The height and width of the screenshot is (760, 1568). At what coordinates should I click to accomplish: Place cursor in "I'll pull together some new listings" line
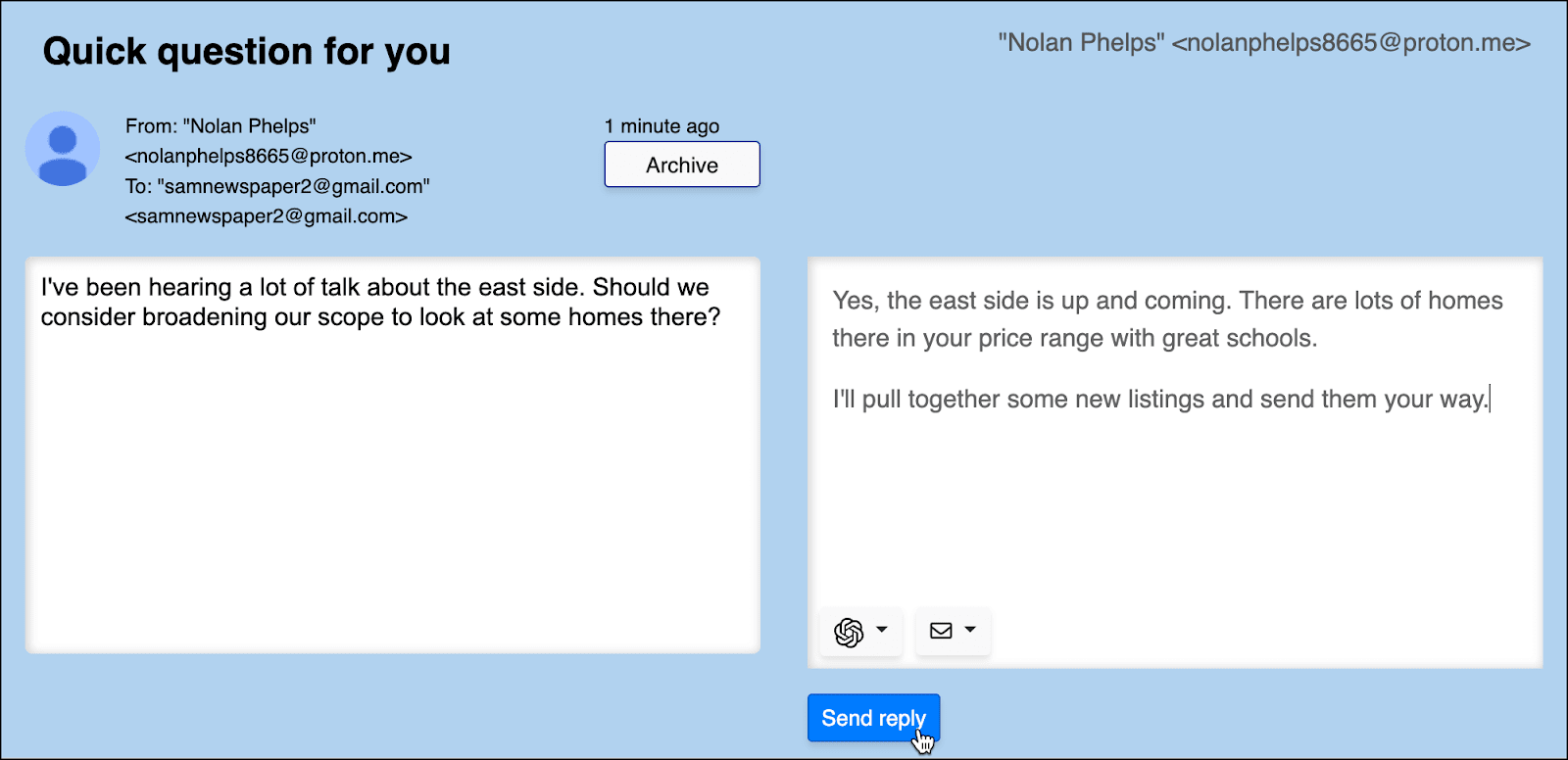(1160, 399)
